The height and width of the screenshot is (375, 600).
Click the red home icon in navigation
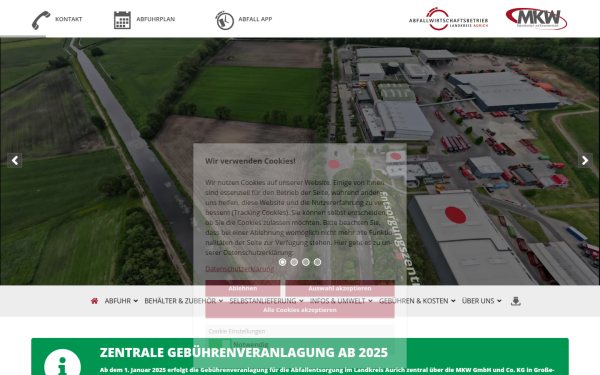(x=94, y=301)
